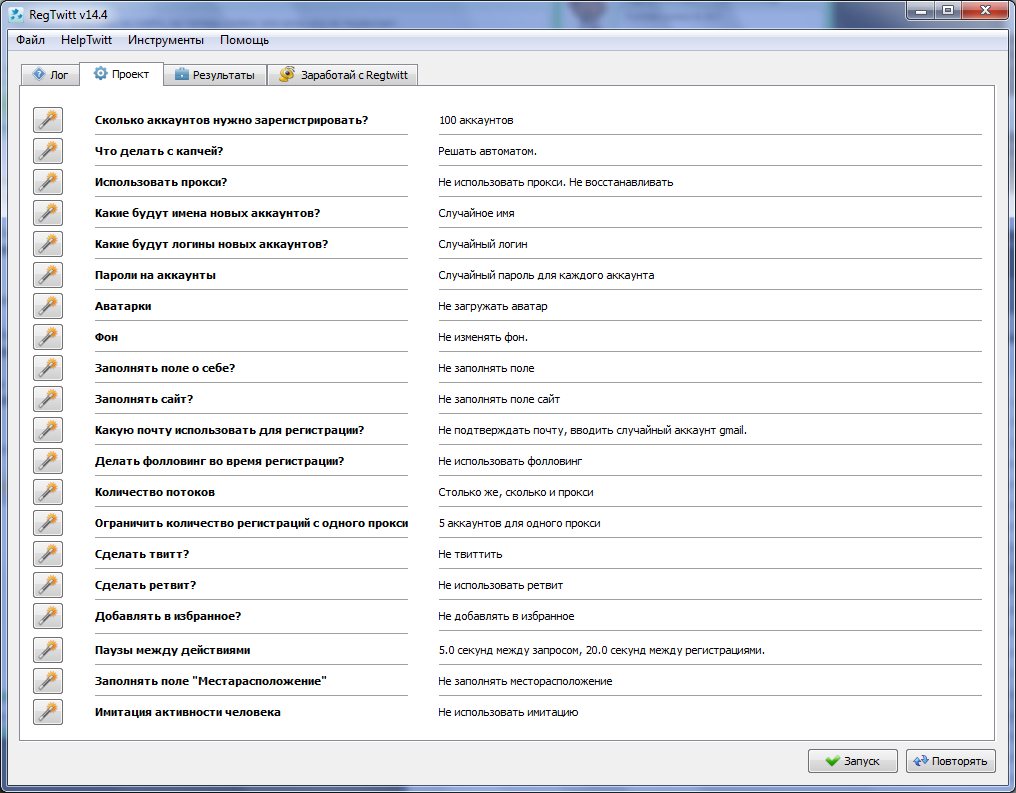The image size is (1016, 793).
Task: Click 'Не изменять фон.' value
Action: 483,338
